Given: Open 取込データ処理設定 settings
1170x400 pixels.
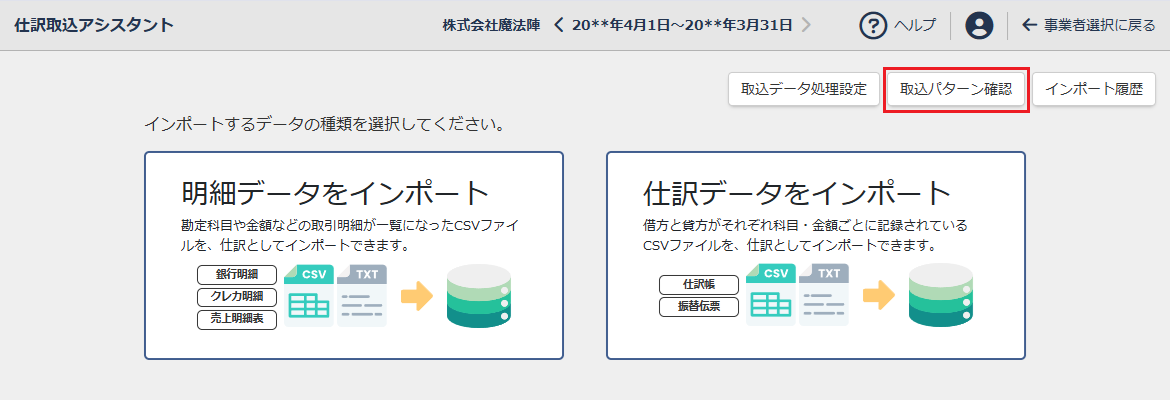Looking at the screenshot, I should coord(803,88).
